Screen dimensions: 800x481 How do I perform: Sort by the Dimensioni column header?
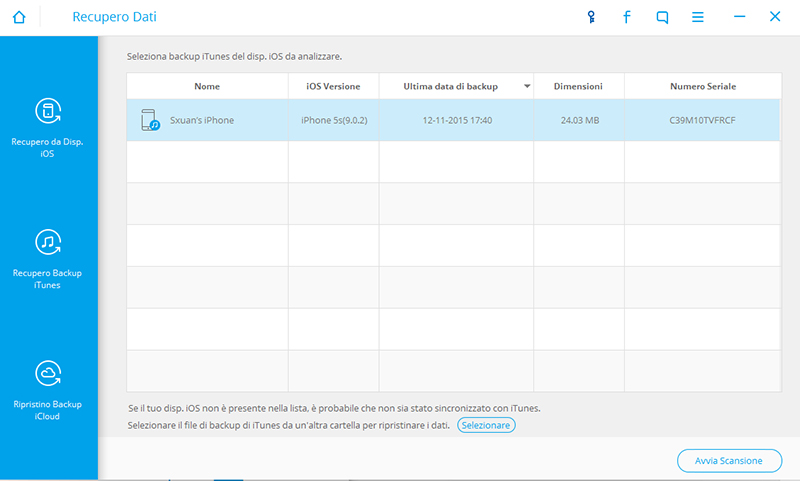tap(578, 87)
